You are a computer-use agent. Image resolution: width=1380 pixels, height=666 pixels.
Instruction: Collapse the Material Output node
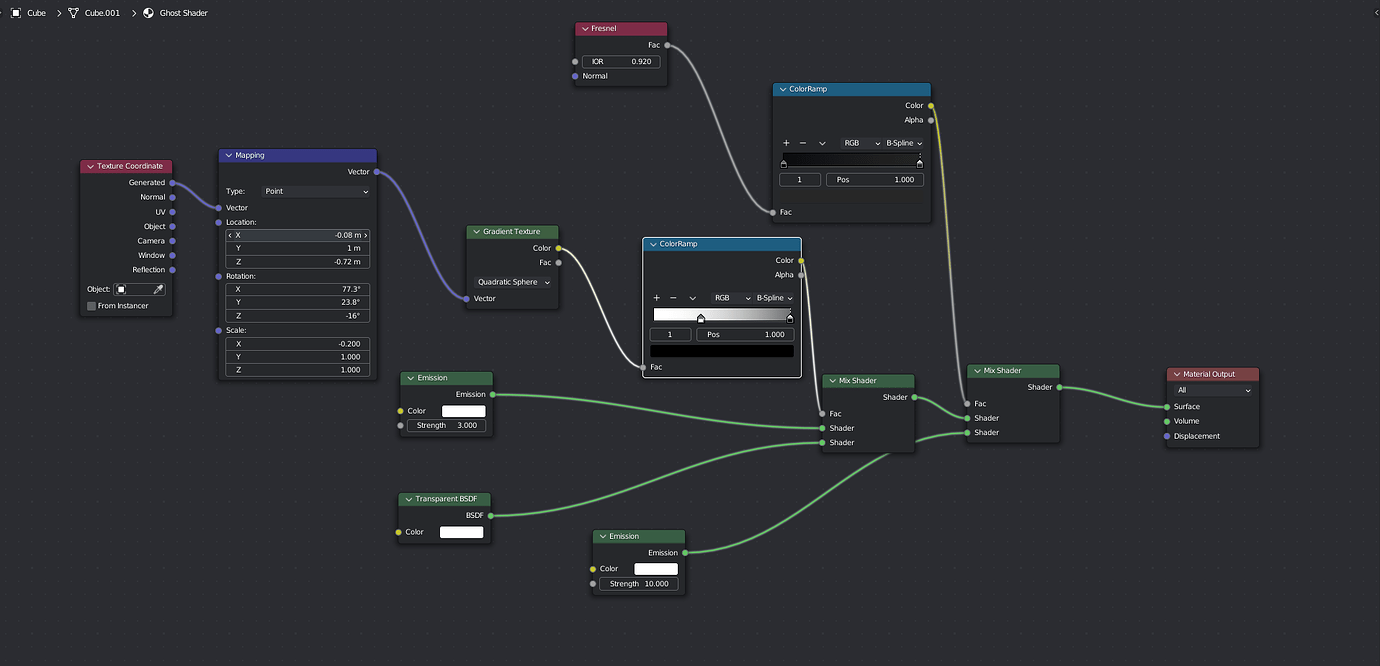coord(1176,374)
